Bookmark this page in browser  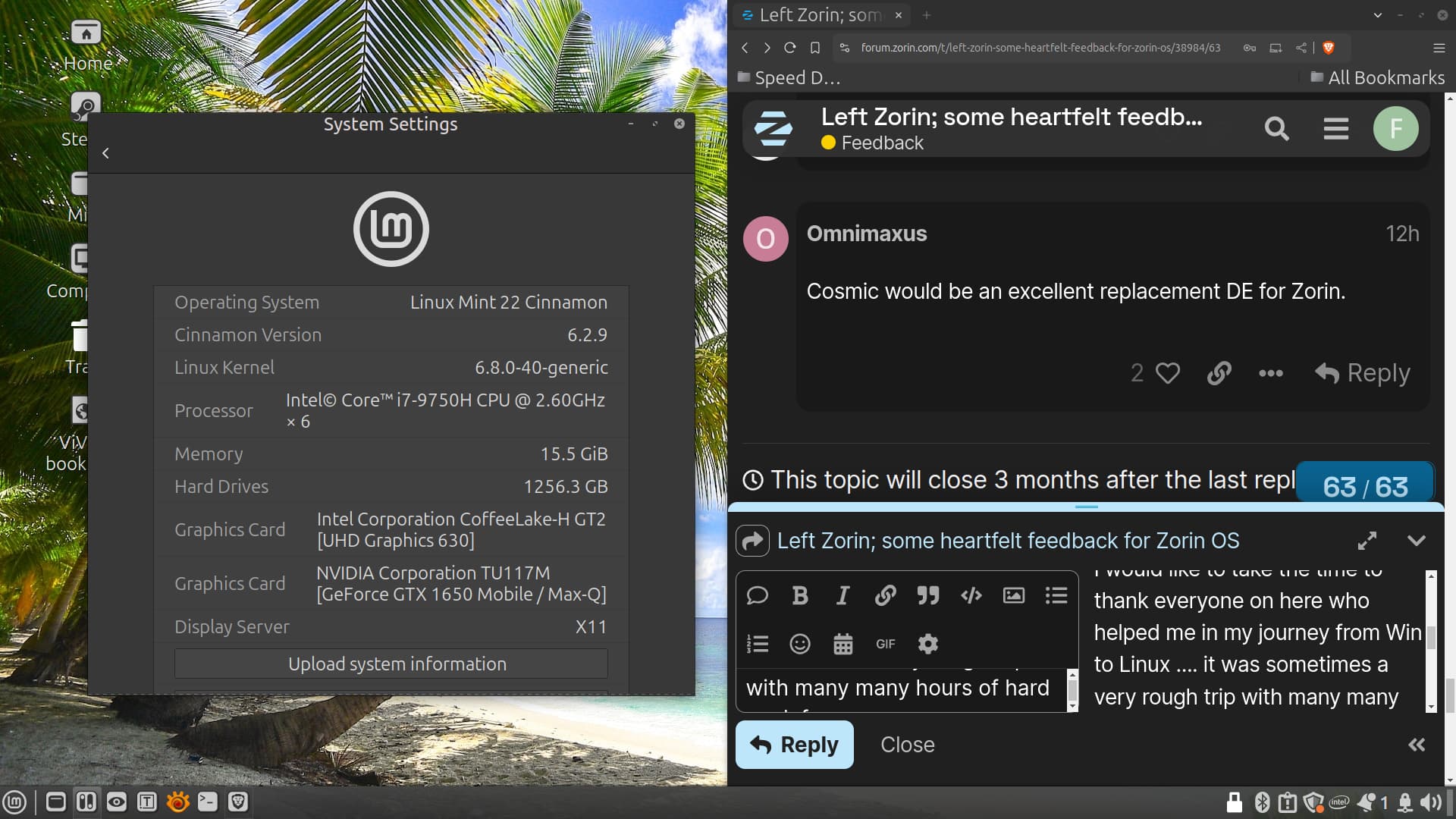(815, 48)
